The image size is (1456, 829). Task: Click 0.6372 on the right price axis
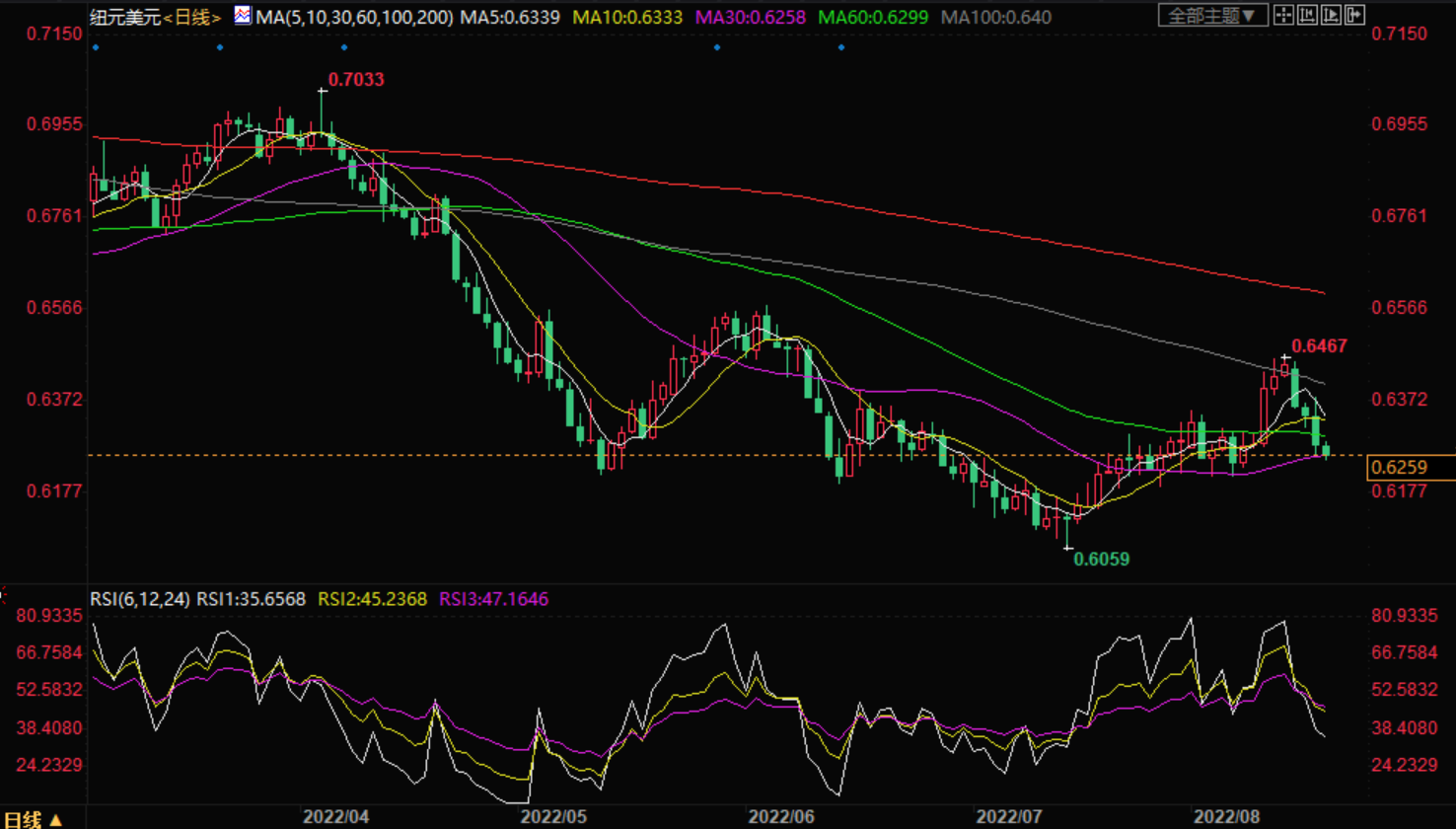[x=1400, y=400]
